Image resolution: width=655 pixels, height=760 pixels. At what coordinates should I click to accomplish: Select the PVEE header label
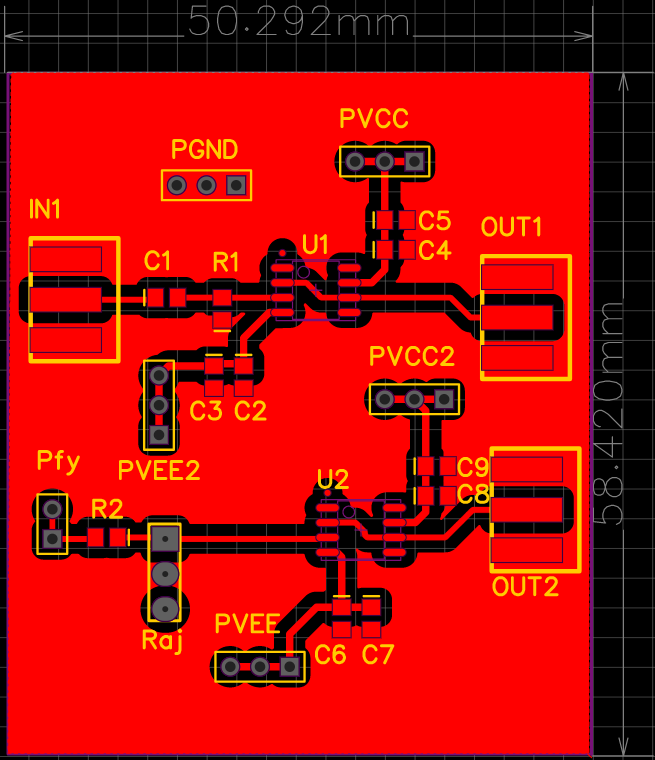click(248, 624)
